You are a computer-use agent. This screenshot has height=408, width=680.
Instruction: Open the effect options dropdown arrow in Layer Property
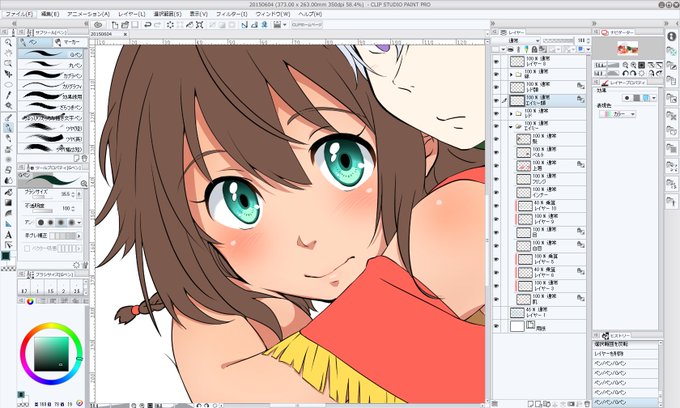pyautogui.click(x=654, y=98)
